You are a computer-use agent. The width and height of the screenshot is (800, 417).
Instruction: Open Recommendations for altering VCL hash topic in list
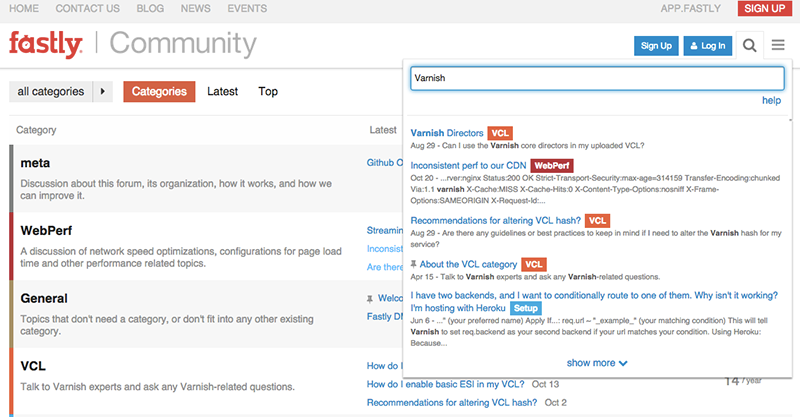pyautogui.click(x=452, y=403)
